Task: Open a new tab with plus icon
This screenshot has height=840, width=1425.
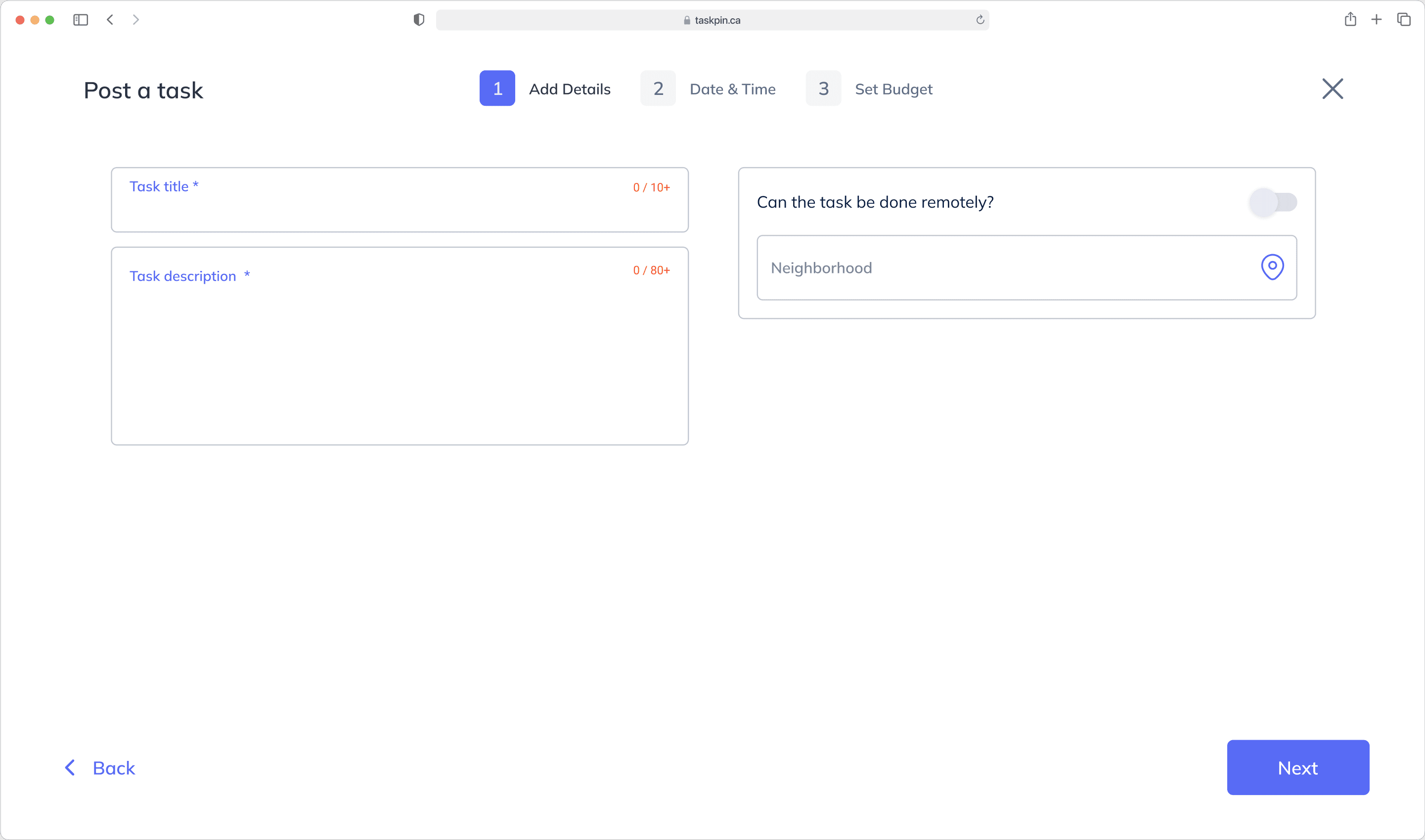Action: tap(1377, 20)
